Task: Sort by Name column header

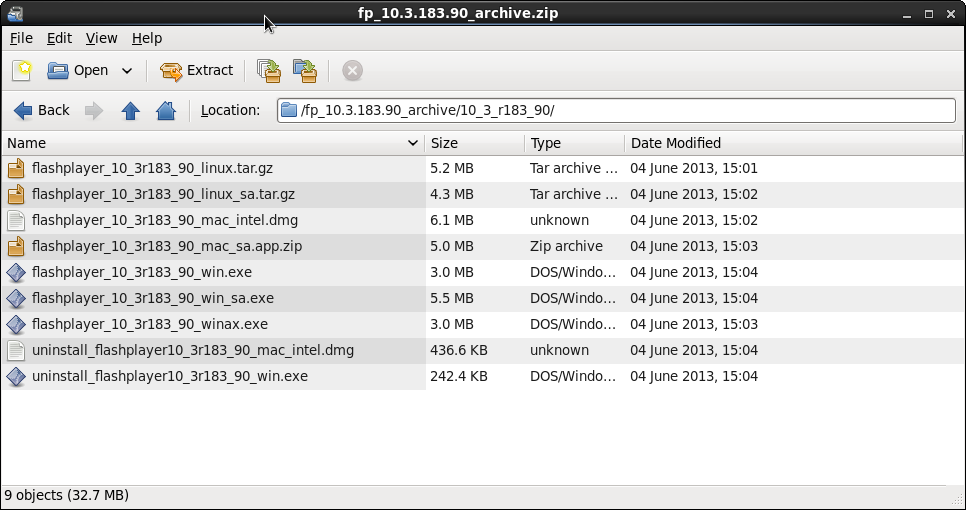Action: coord(213,143)
